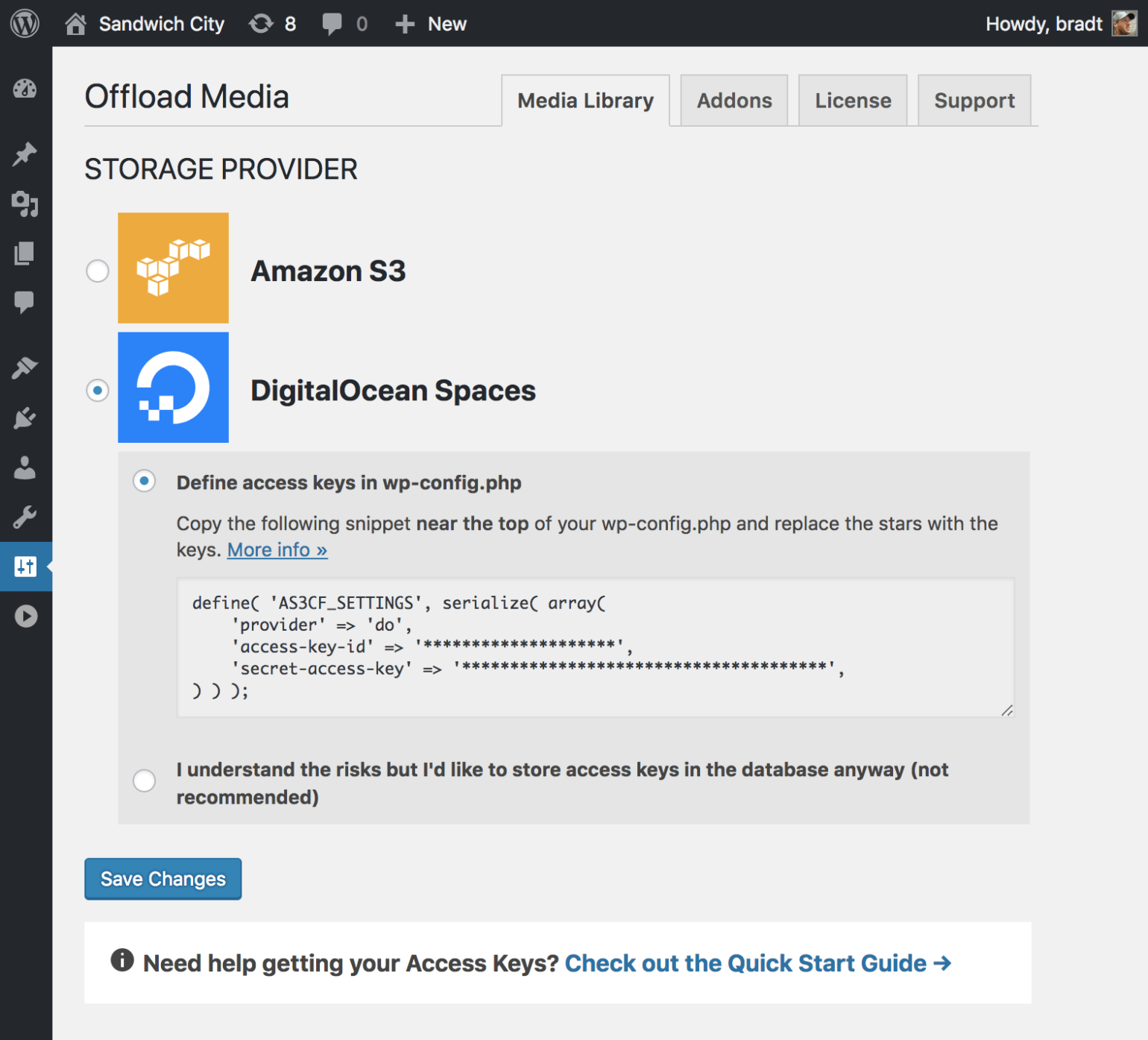This screenshot has height=1040, width=1148.
Task: Open the New content menu
Action: [x=430, y=24]
